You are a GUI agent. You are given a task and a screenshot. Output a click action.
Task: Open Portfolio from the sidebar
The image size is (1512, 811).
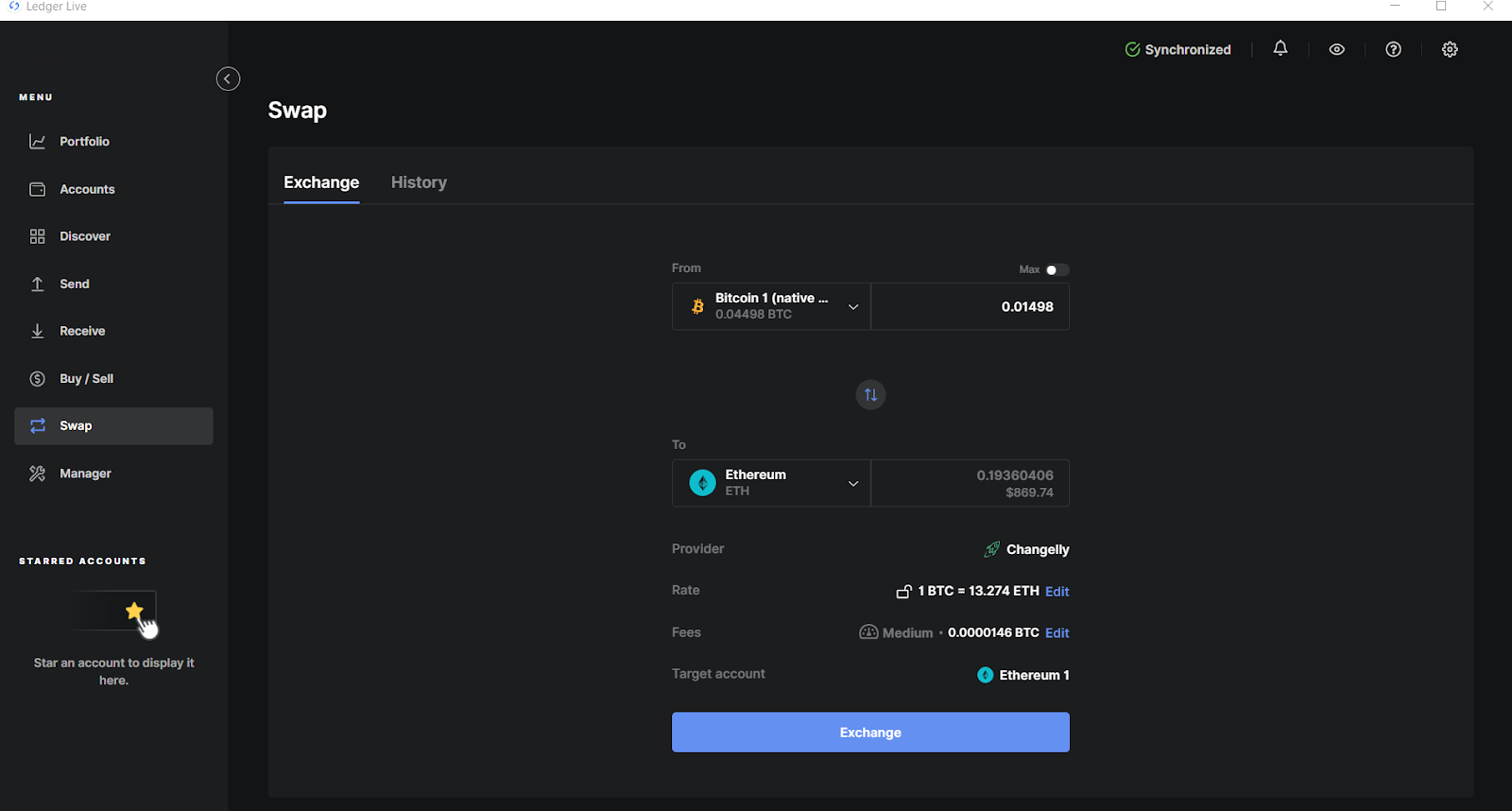point(84,142)
